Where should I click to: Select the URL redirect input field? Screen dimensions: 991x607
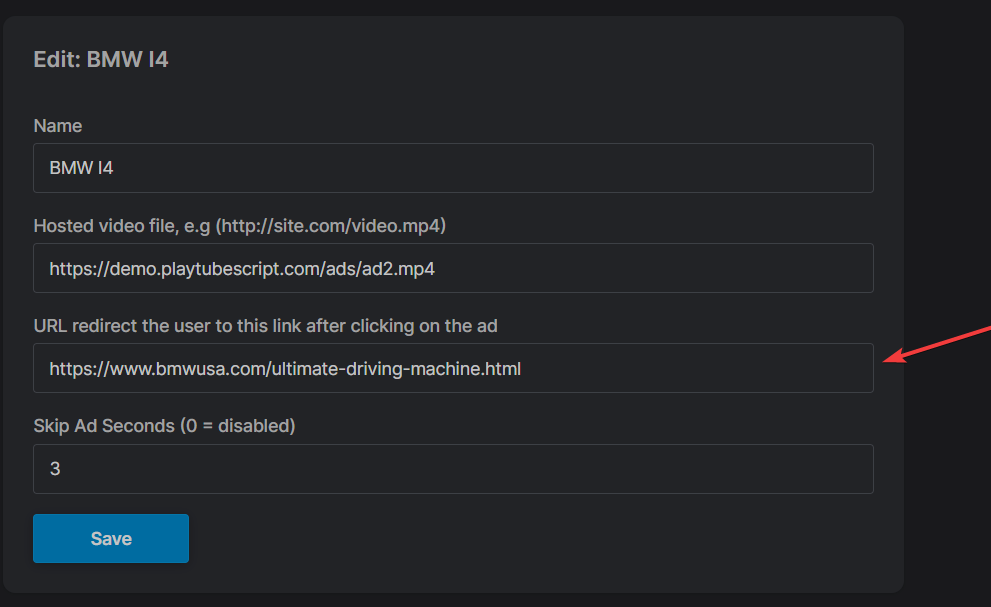click(453, 369)
